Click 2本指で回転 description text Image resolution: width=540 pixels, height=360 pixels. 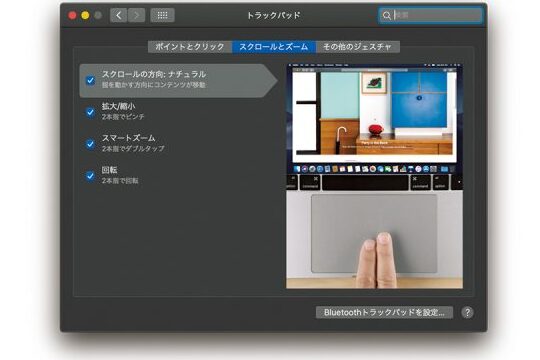120,181
